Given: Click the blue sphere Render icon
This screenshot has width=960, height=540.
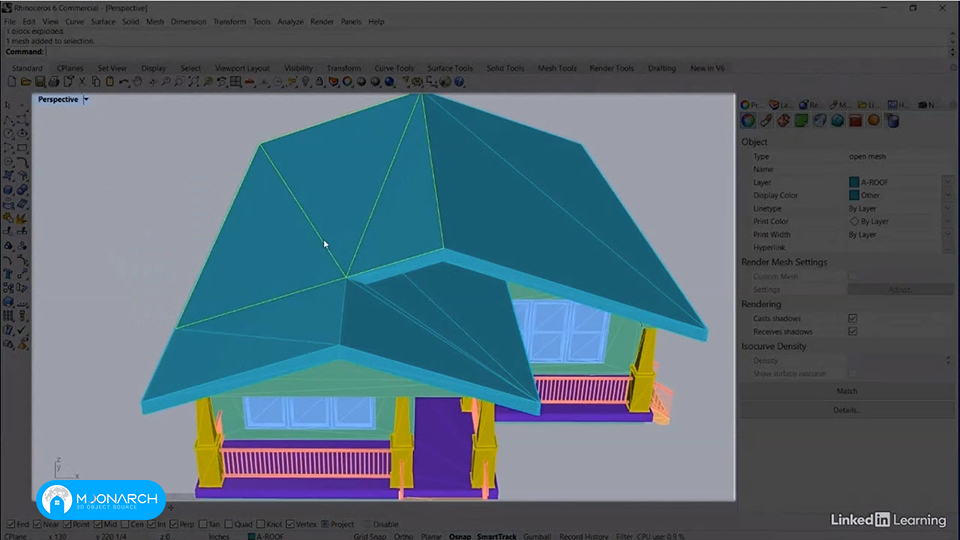Looking at the screenshot, I should [389, 81].
